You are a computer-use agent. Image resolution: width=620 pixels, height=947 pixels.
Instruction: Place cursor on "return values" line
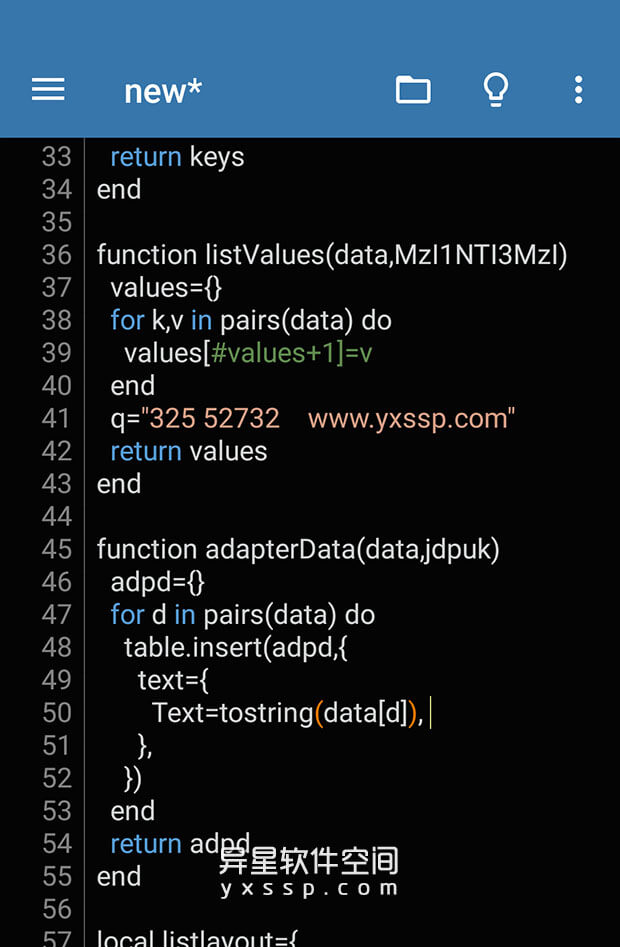[x=189, y=451]
